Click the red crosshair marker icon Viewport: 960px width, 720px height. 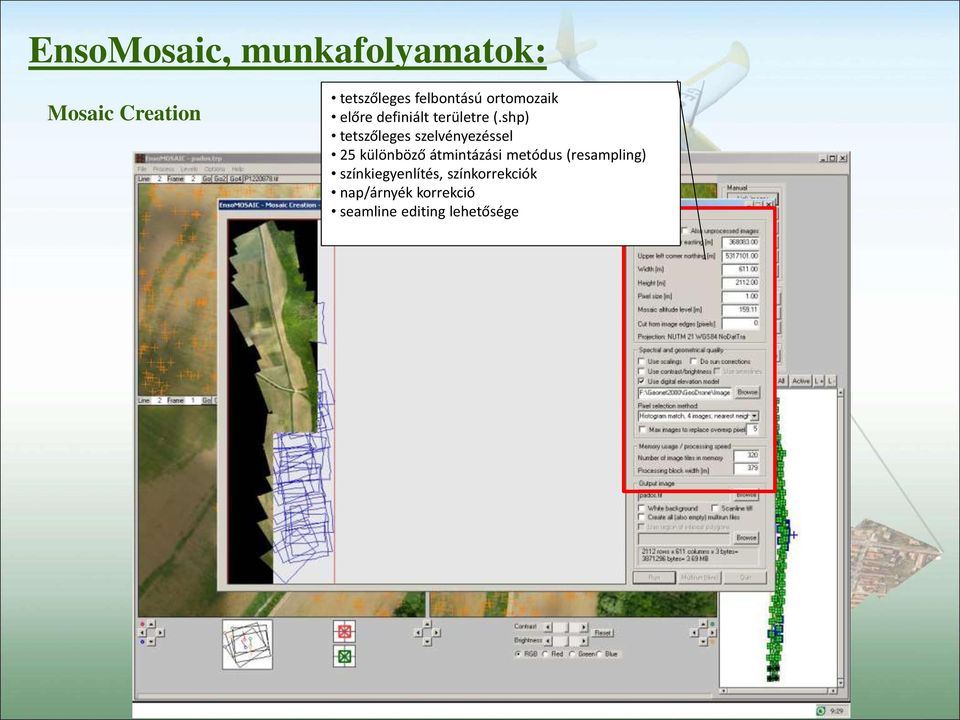pyautogui.click(x=344, y=631)
